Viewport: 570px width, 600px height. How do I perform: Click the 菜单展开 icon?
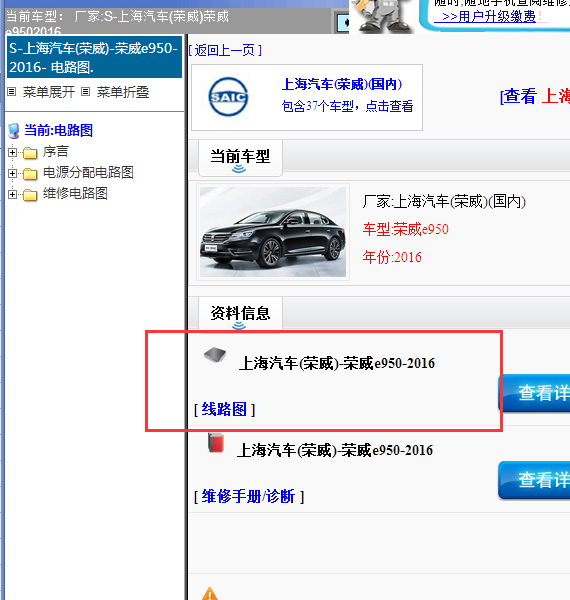tap(12, 92)
